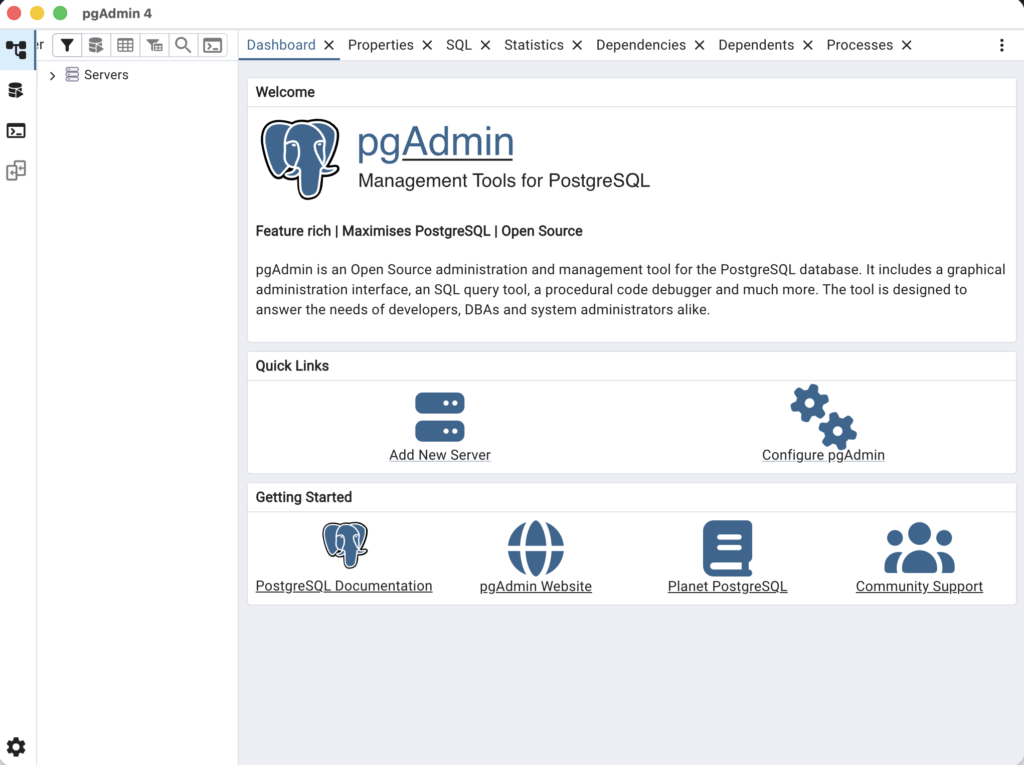Open the three-dot tab options menu

tap(1002, 45)
